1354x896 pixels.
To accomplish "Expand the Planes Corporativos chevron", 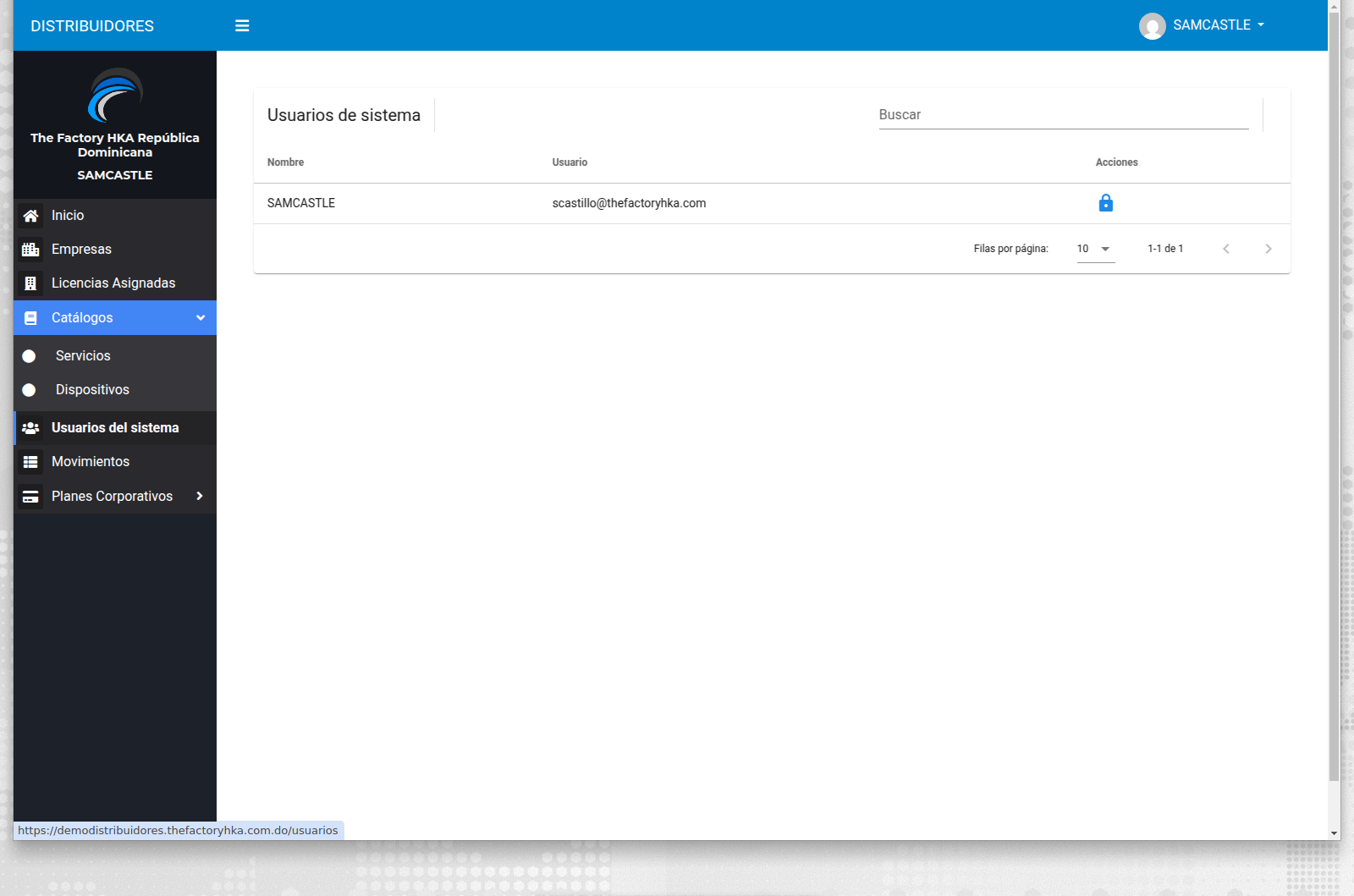I will (x=200, y=496).
